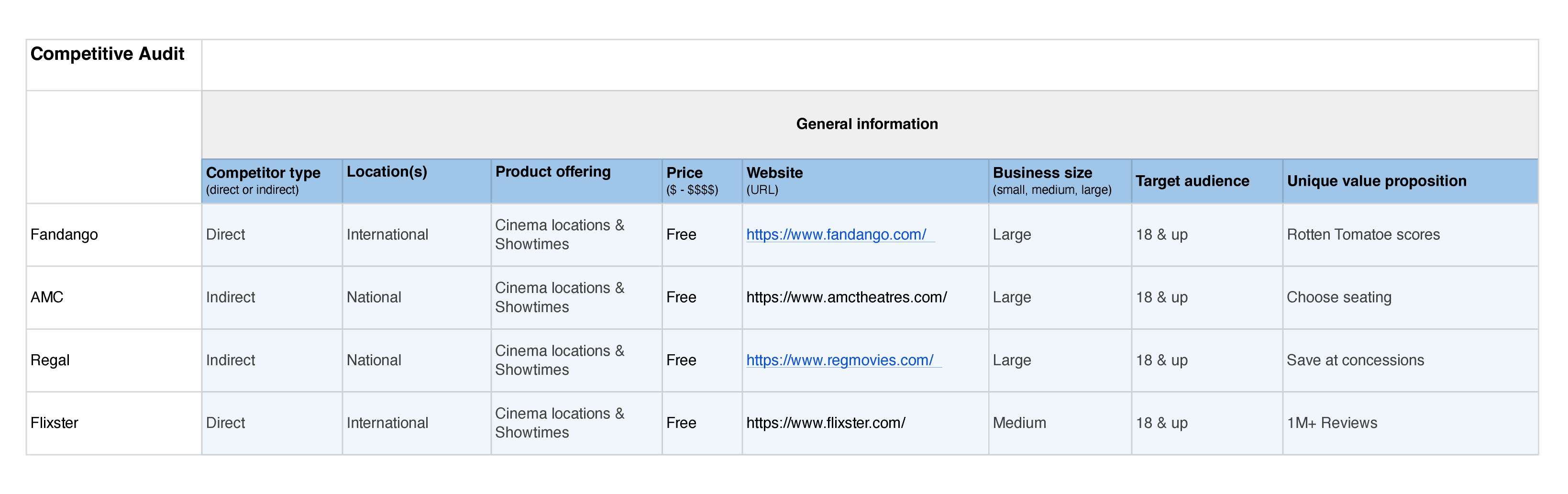Select the 1M+ Reviews cell

[x=1331, y=423]
